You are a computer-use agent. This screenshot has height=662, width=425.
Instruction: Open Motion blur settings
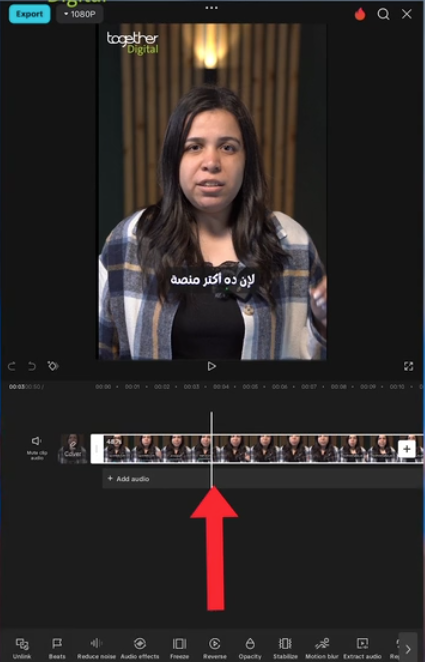(x=322, y=648)
